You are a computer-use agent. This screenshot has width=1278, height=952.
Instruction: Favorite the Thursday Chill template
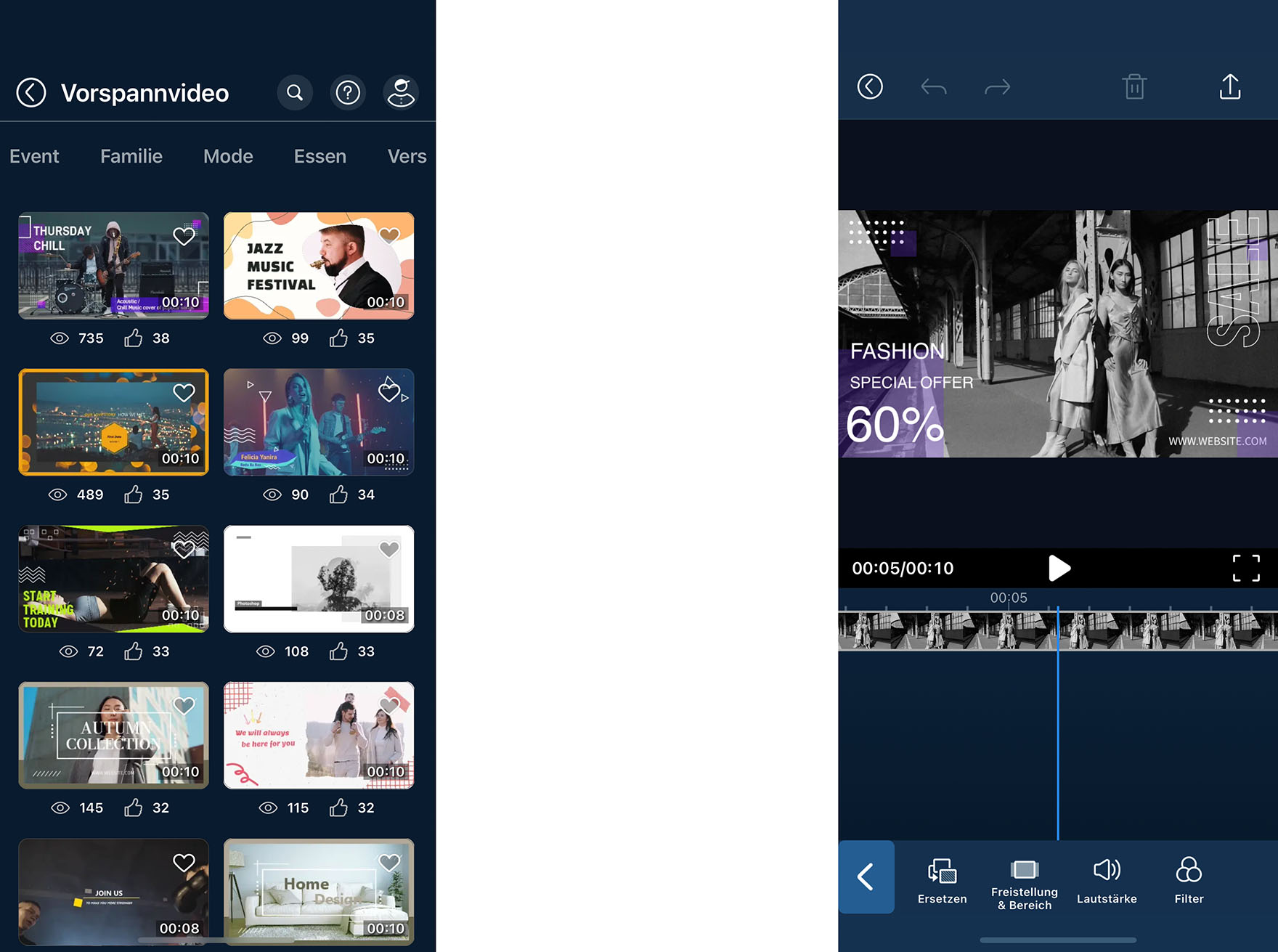(184, 236)
